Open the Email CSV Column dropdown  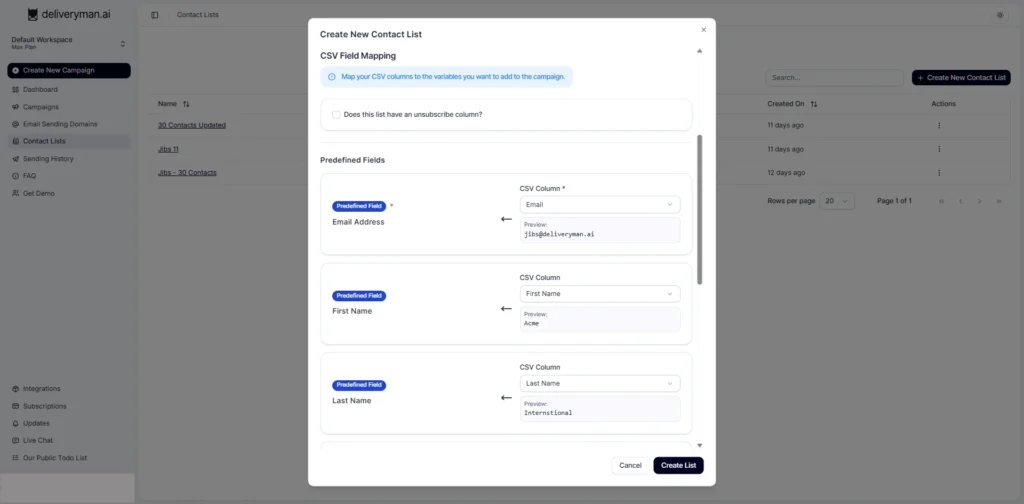point(600,204)
